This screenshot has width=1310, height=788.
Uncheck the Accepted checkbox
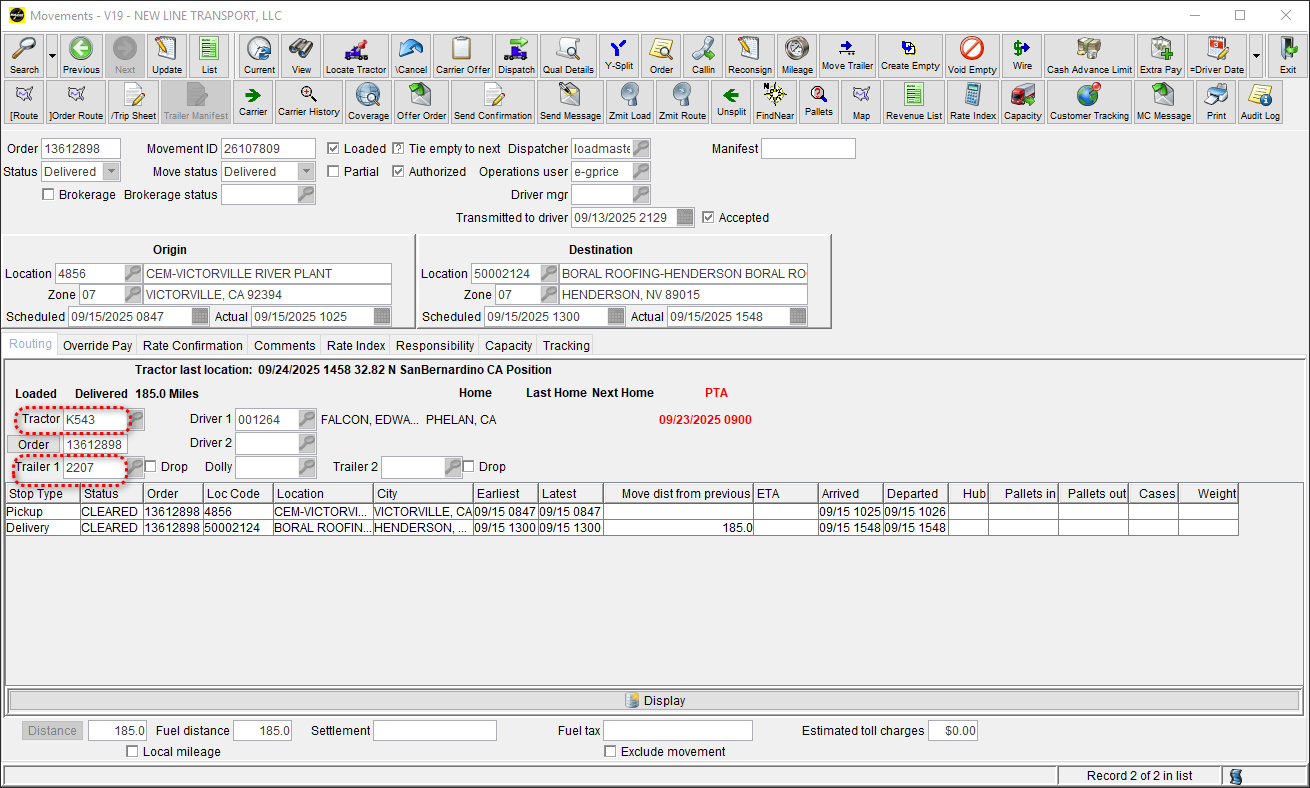coord(710,217)
